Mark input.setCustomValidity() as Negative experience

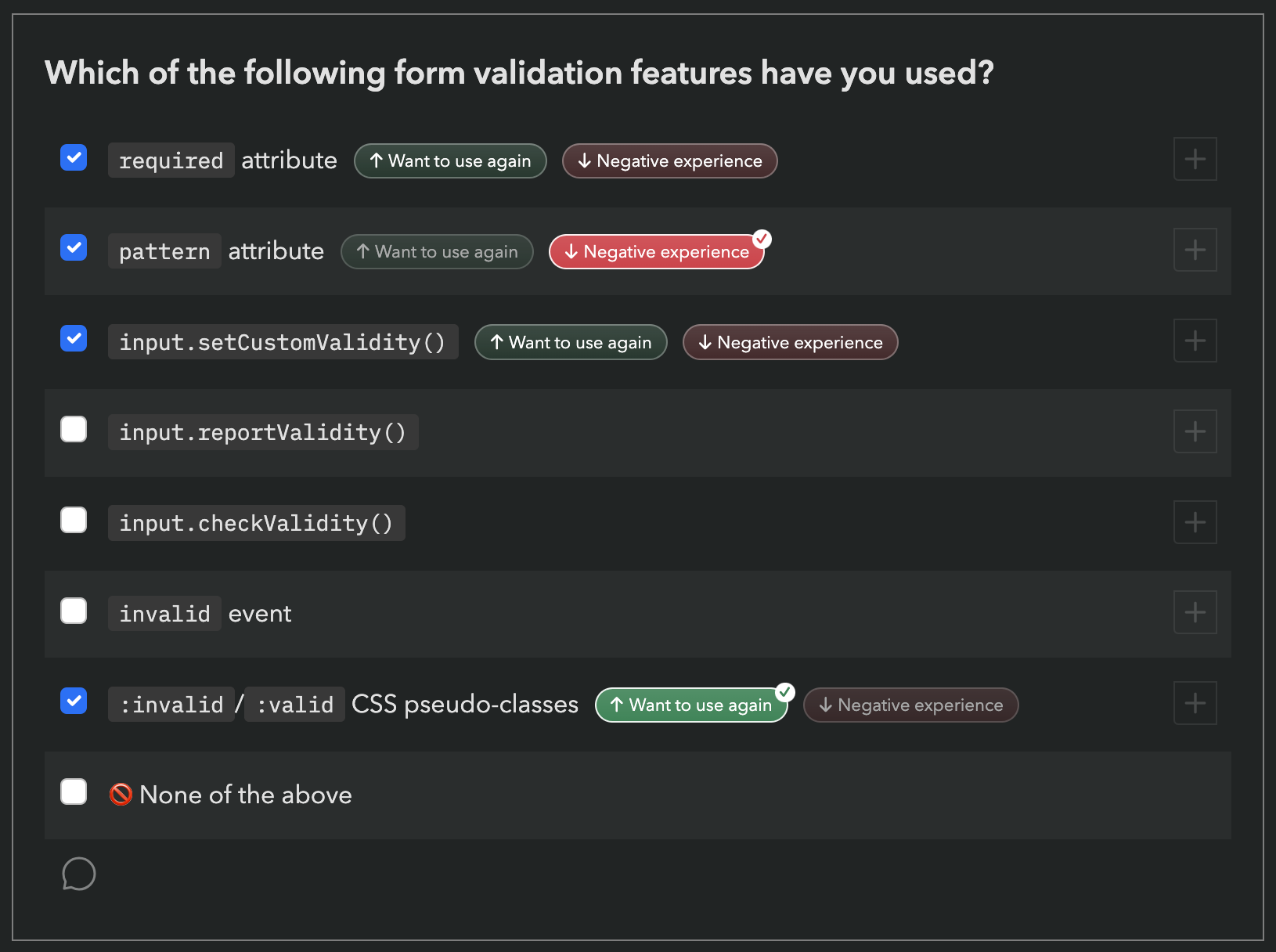790,342
